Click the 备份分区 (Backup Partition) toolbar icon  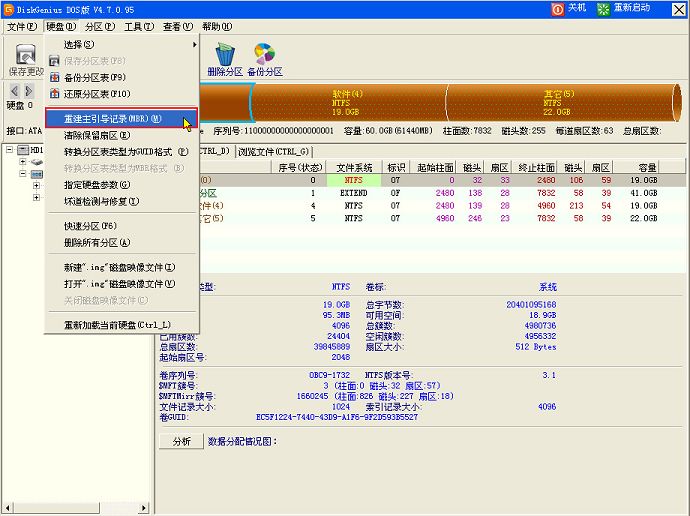tap(263, 59)
